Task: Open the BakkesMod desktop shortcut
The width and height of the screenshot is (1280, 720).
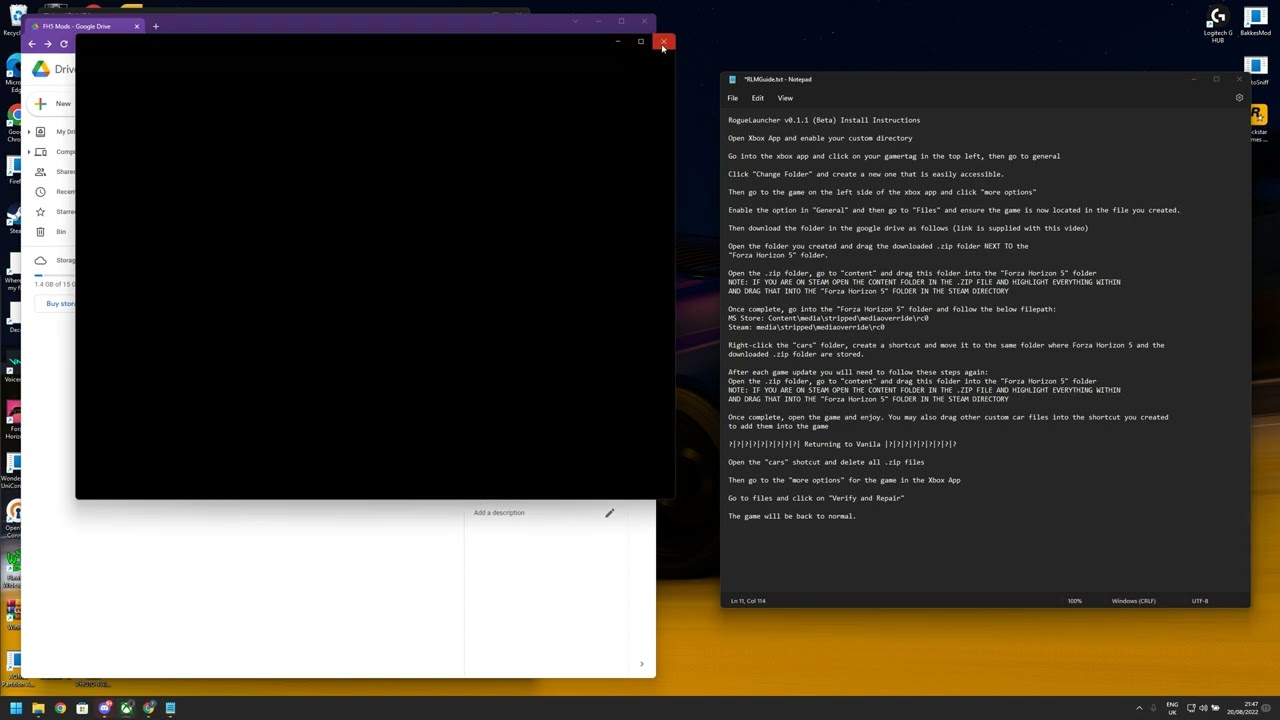Action: click(1255, 22)
